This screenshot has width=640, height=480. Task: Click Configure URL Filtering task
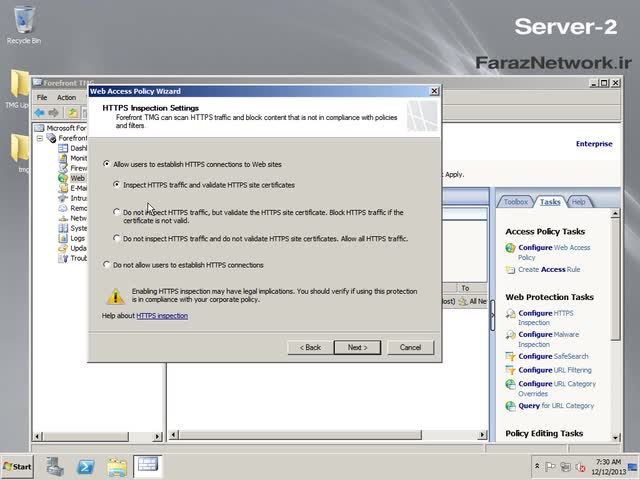pos(555,370)
